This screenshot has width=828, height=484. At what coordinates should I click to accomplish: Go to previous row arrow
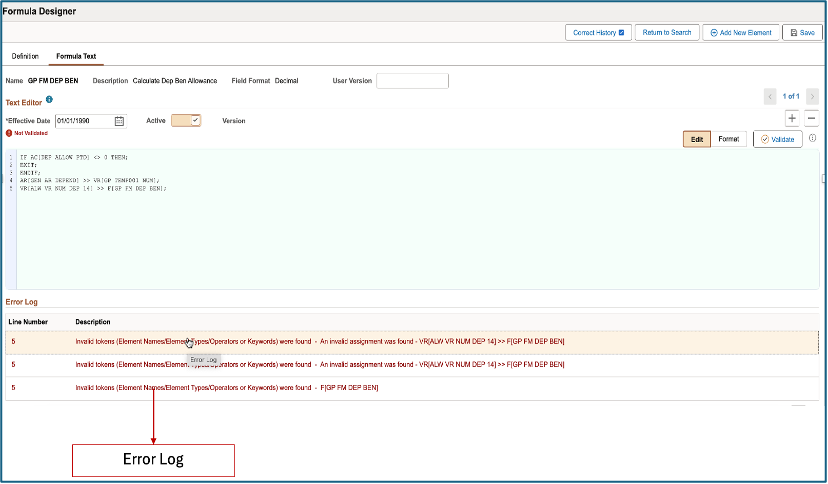[x=770, y=96]
